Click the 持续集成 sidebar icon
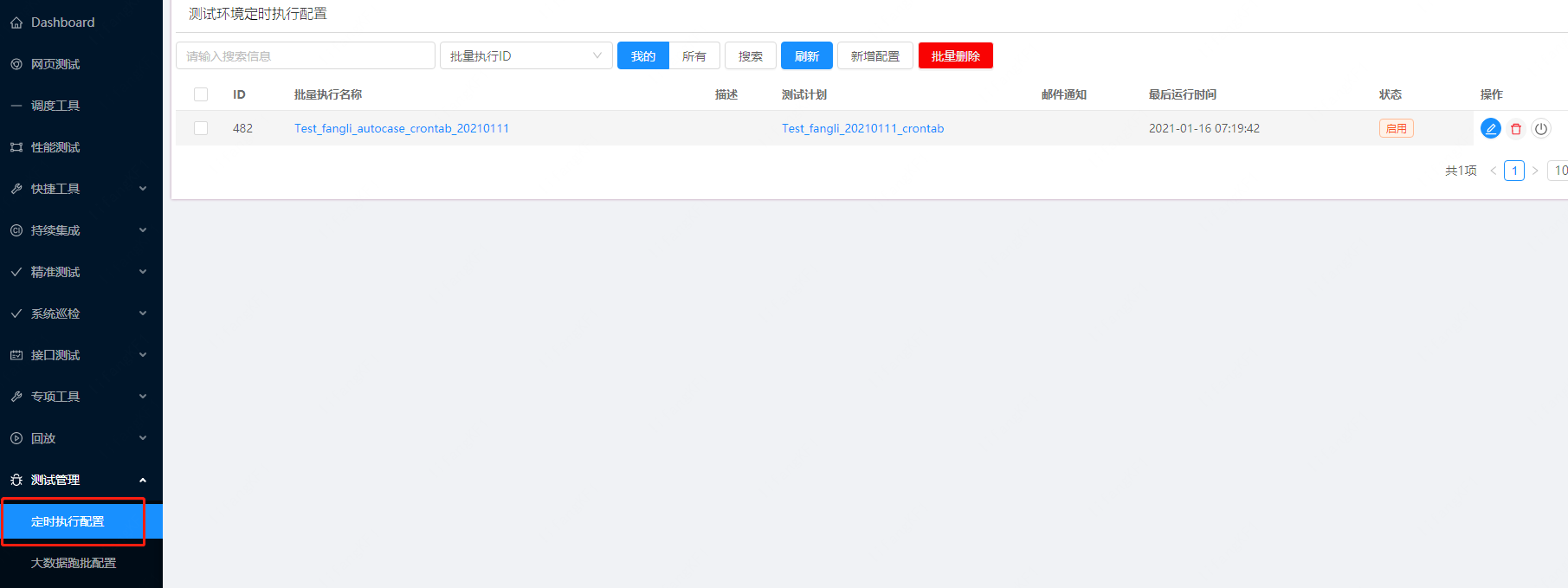Viewport: 1568px width, 588px height. click(x=16, y=230)
